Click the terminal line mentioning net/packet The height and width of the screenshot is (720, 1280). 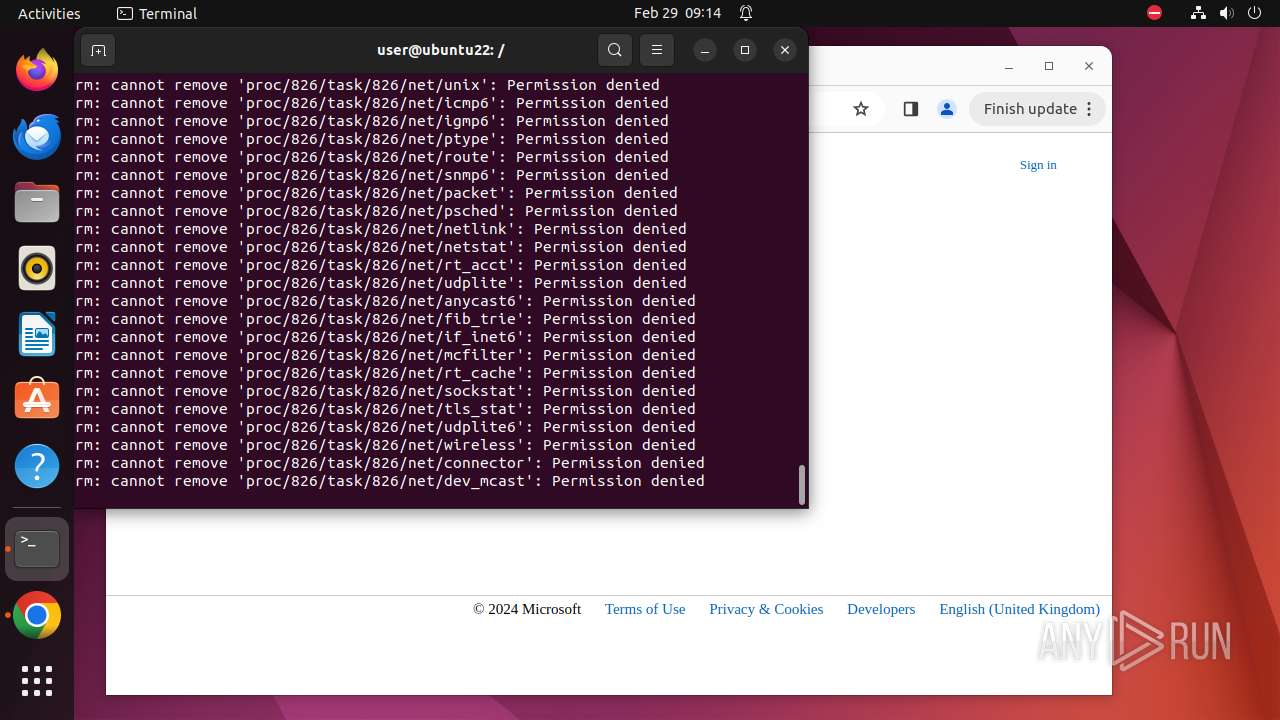pyautogui.click(x=377, y=193)
